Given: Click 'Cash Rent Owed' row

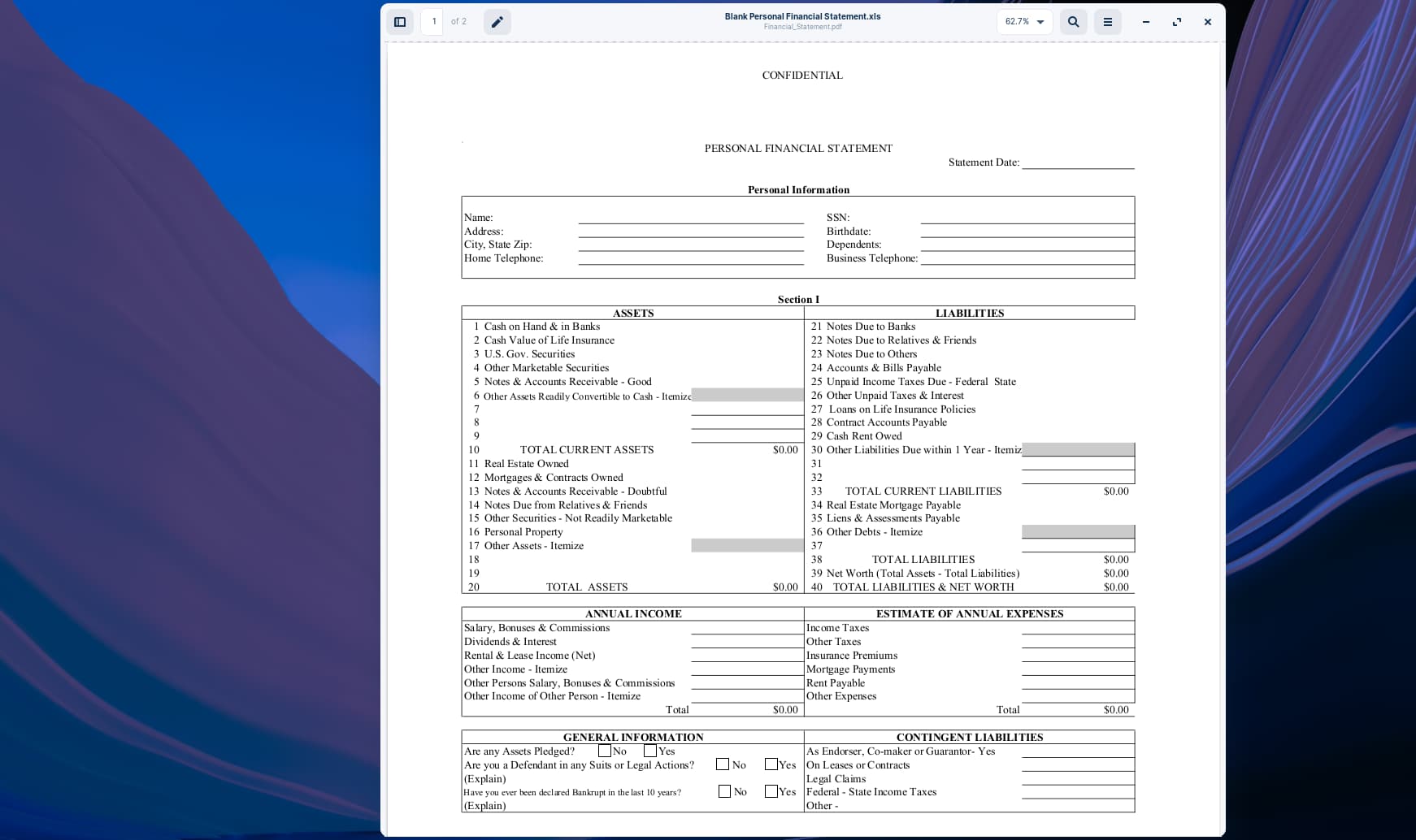Looking at the screenshot, I should coord(864,436).
